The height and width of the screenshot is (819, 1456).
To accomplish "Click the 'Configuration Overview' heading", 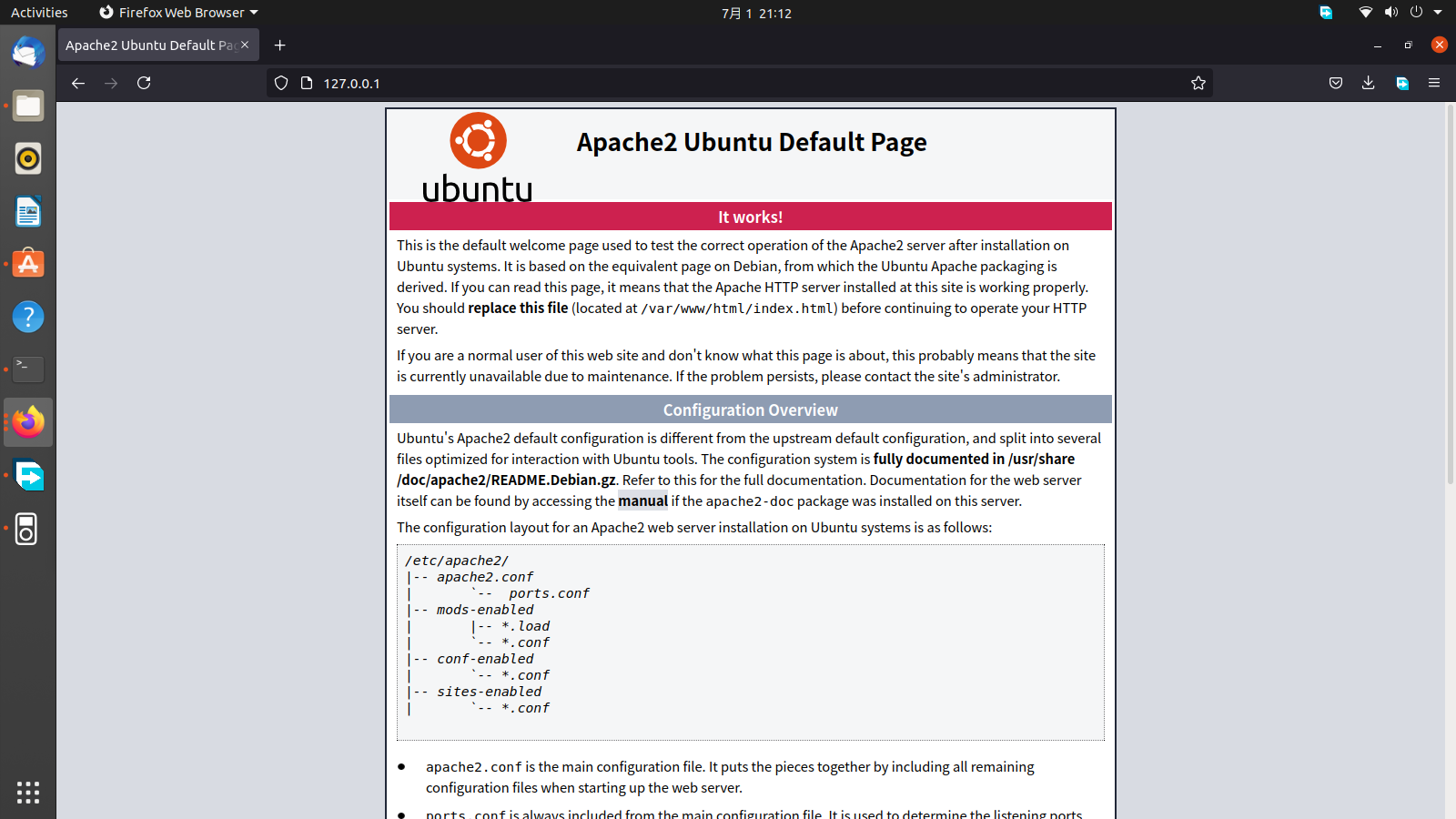I will [x=751, y=409].
